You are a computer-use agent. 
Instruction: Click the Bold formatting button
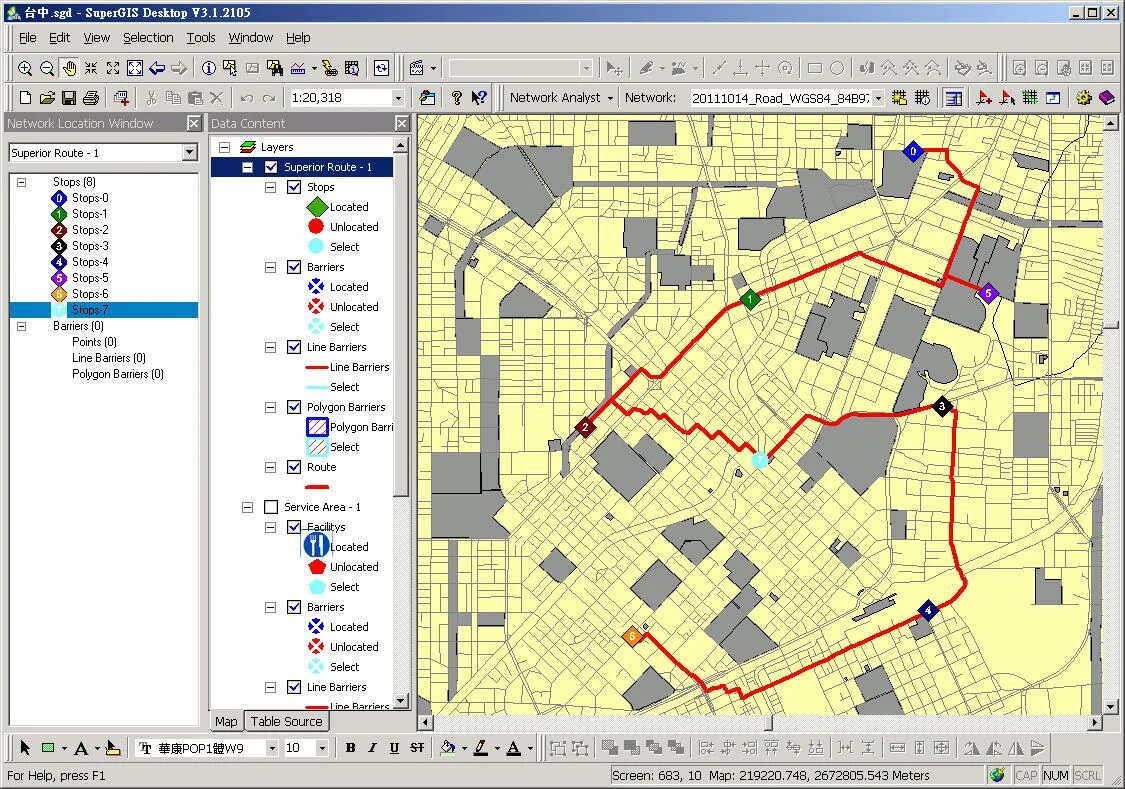tap(350, 748)
